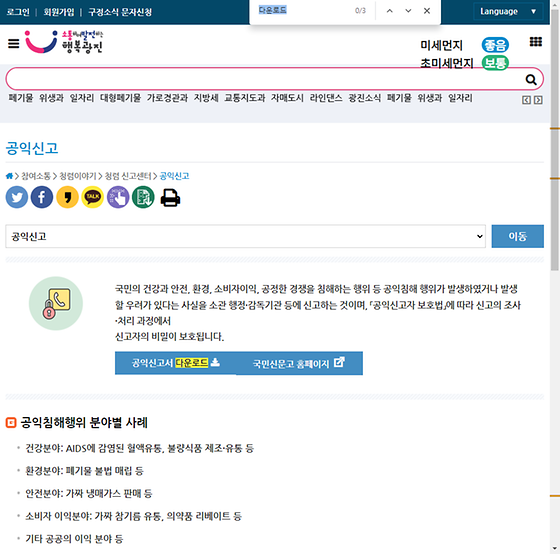Open the Language dropdown
This screenshot has height=554, width=560.
coord(508,11)
